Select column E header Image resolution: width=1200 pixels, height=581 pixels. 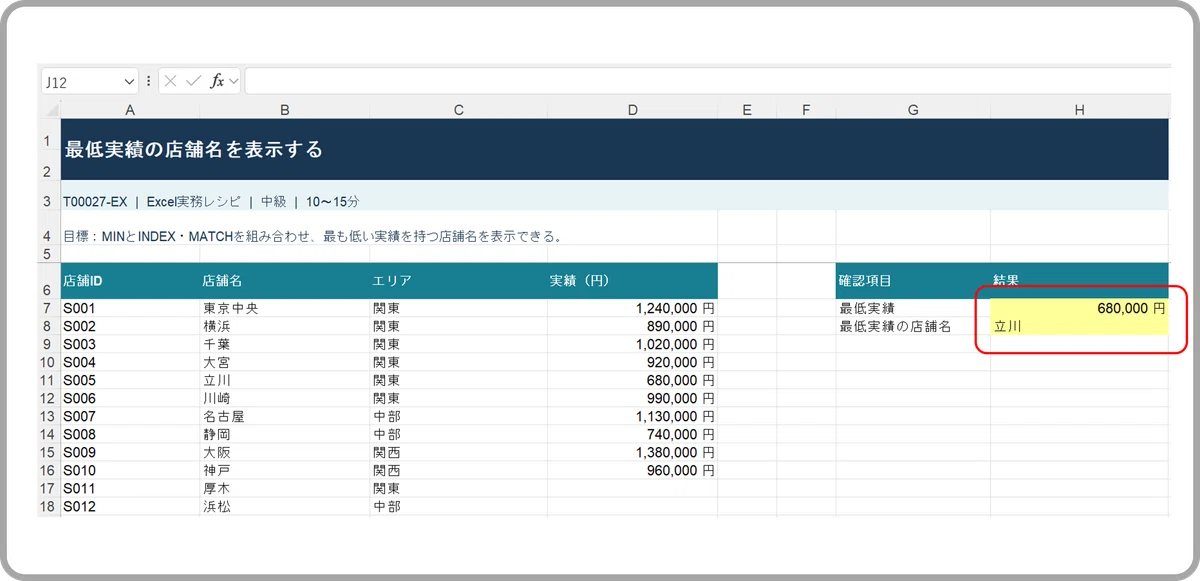pyautogui.click(x=746, y=110)
